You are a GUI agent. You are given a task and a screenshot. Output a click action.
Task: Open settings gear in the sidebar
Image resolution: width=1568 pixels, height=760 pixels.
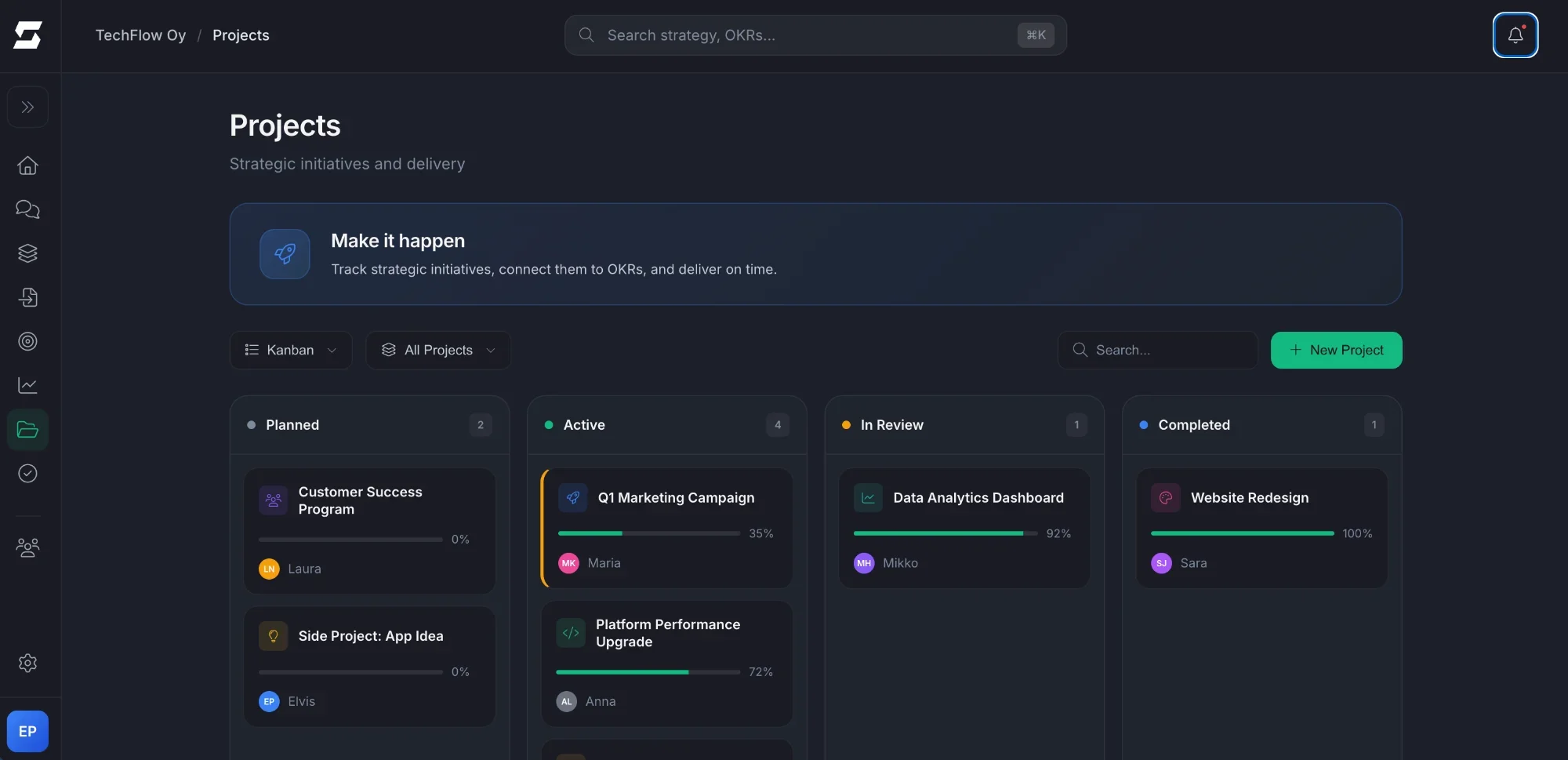[x=27, y=663]
